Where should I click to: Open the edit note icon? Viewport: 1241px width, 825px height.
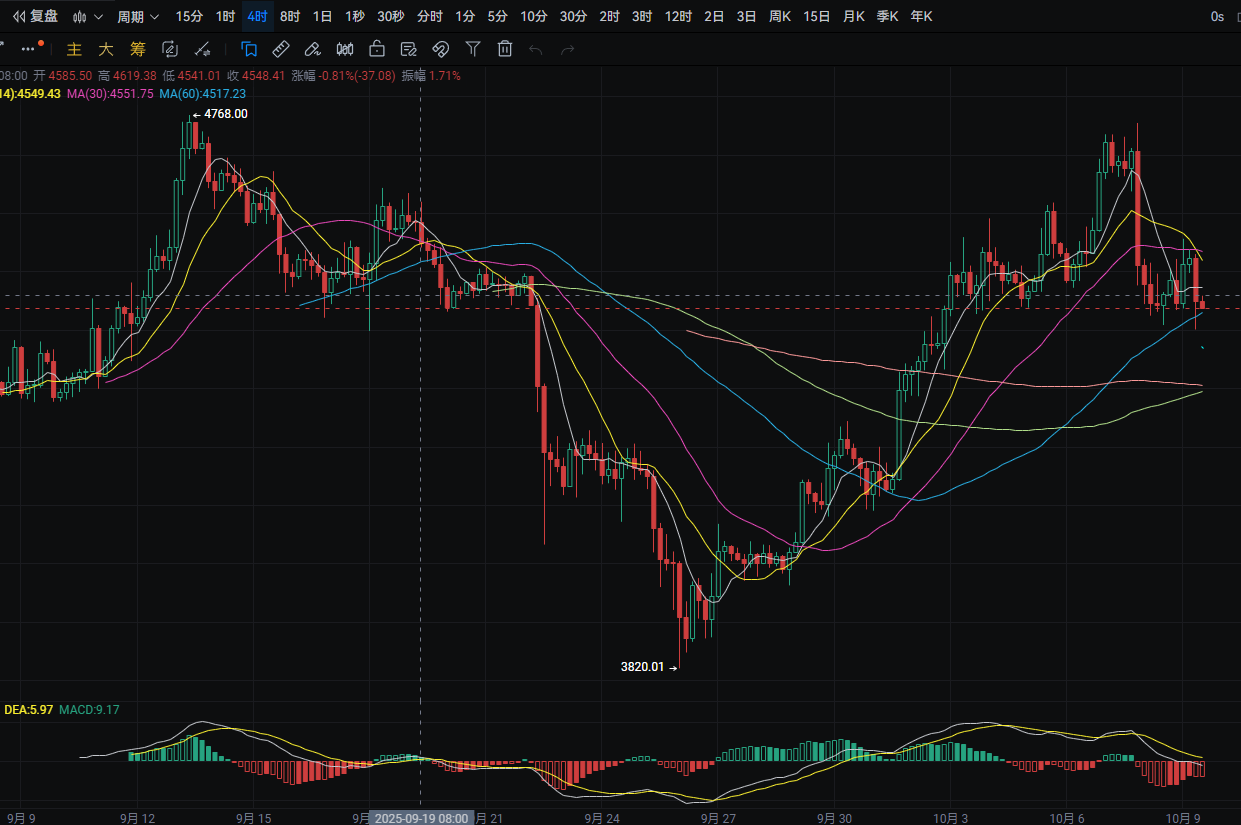(408, 49)
